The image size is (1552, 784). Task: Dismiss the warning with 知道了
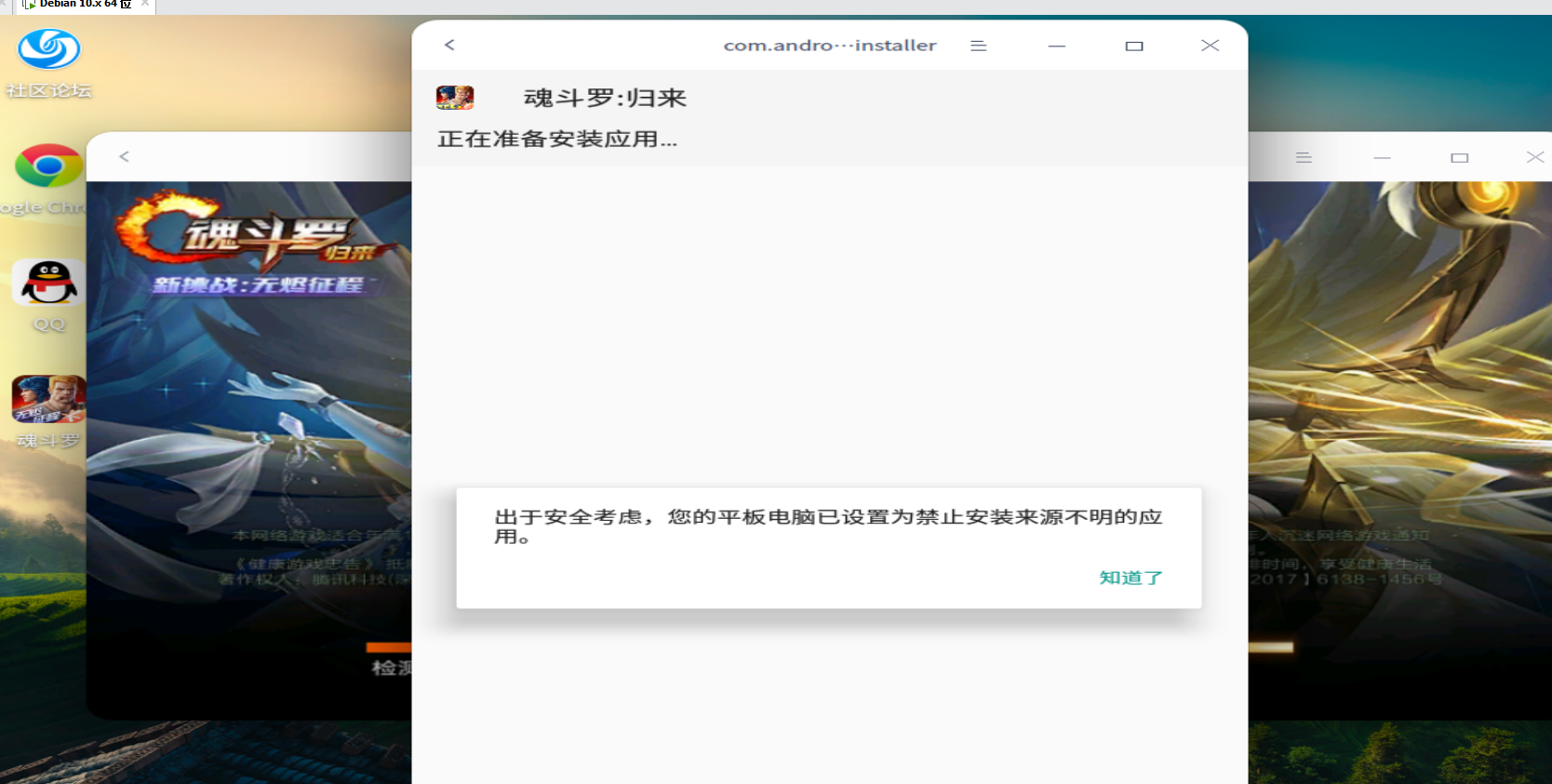pos(1131,578)
